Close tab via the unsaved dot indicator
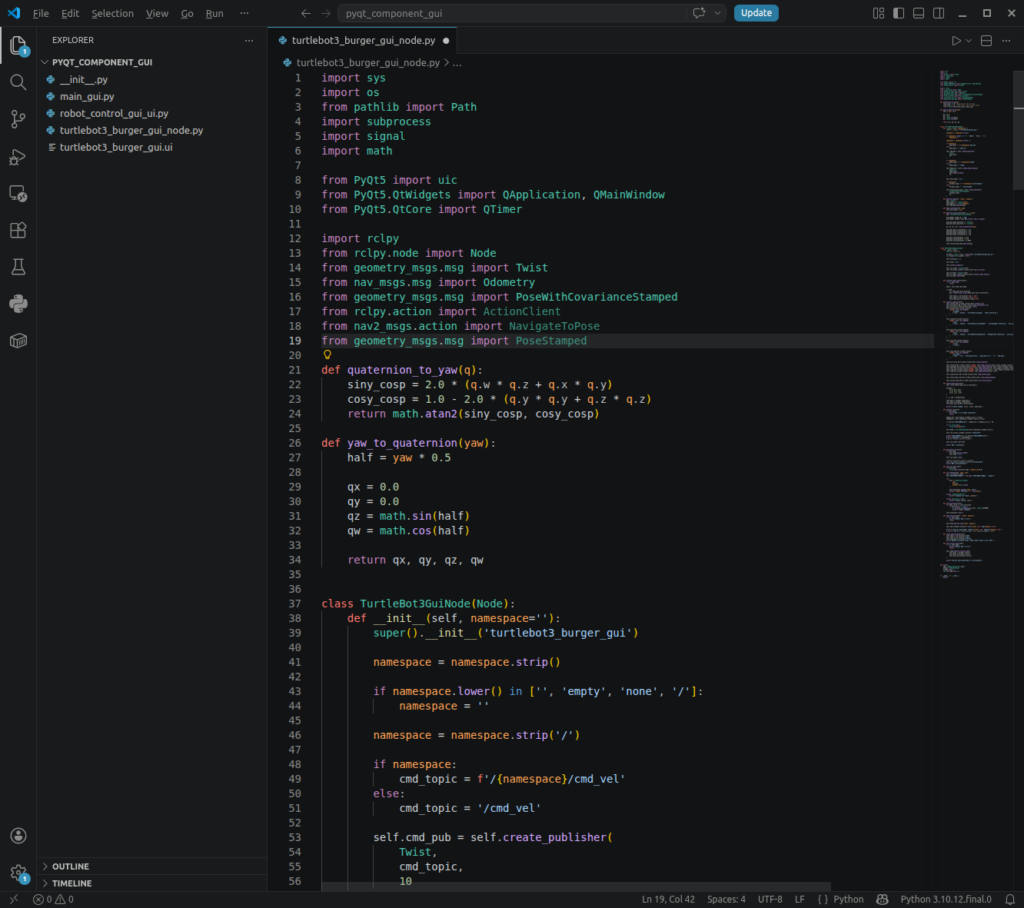Image resolution: width=1024 pixels, height=908 pixels. click(x=446, y=41)
